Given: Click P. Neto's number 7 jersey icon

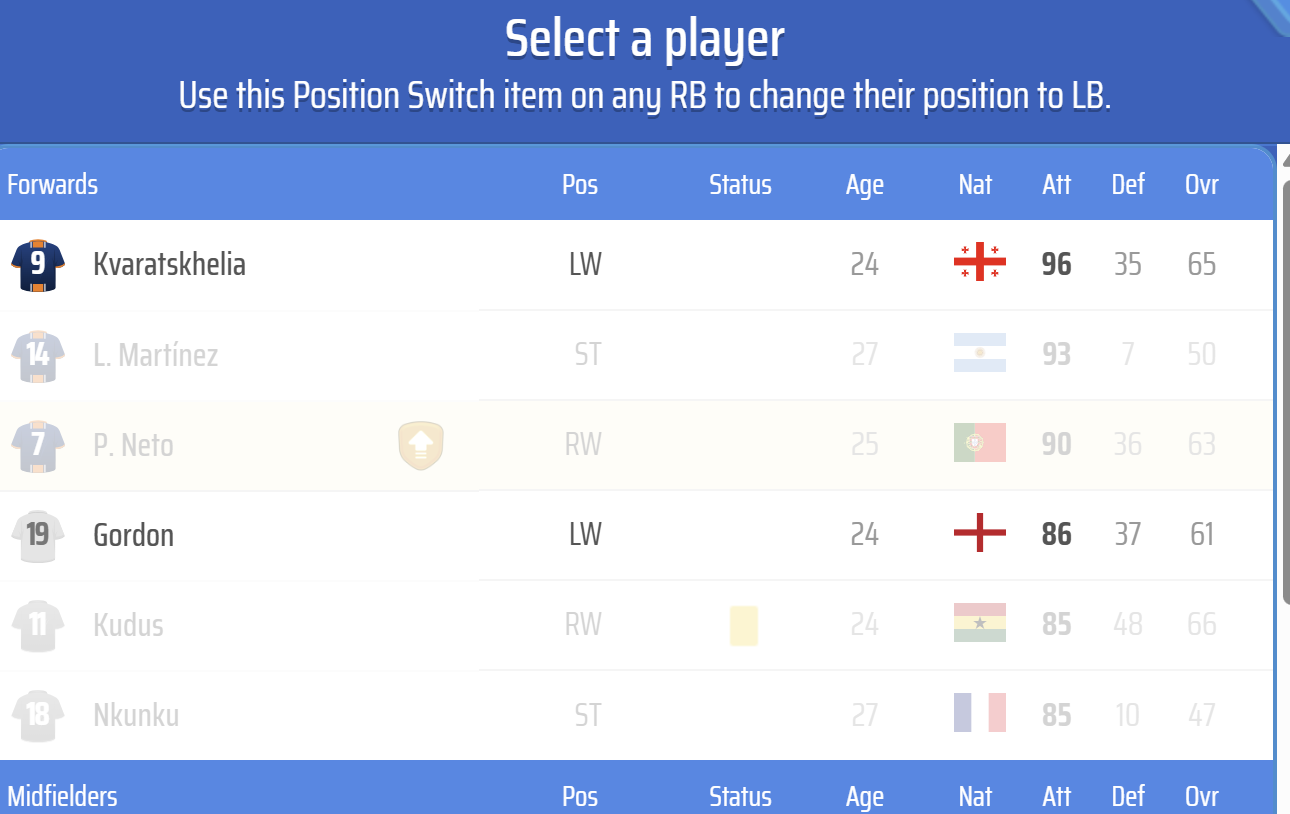Looking at the screenshot, I should click(x=38, y=445).
